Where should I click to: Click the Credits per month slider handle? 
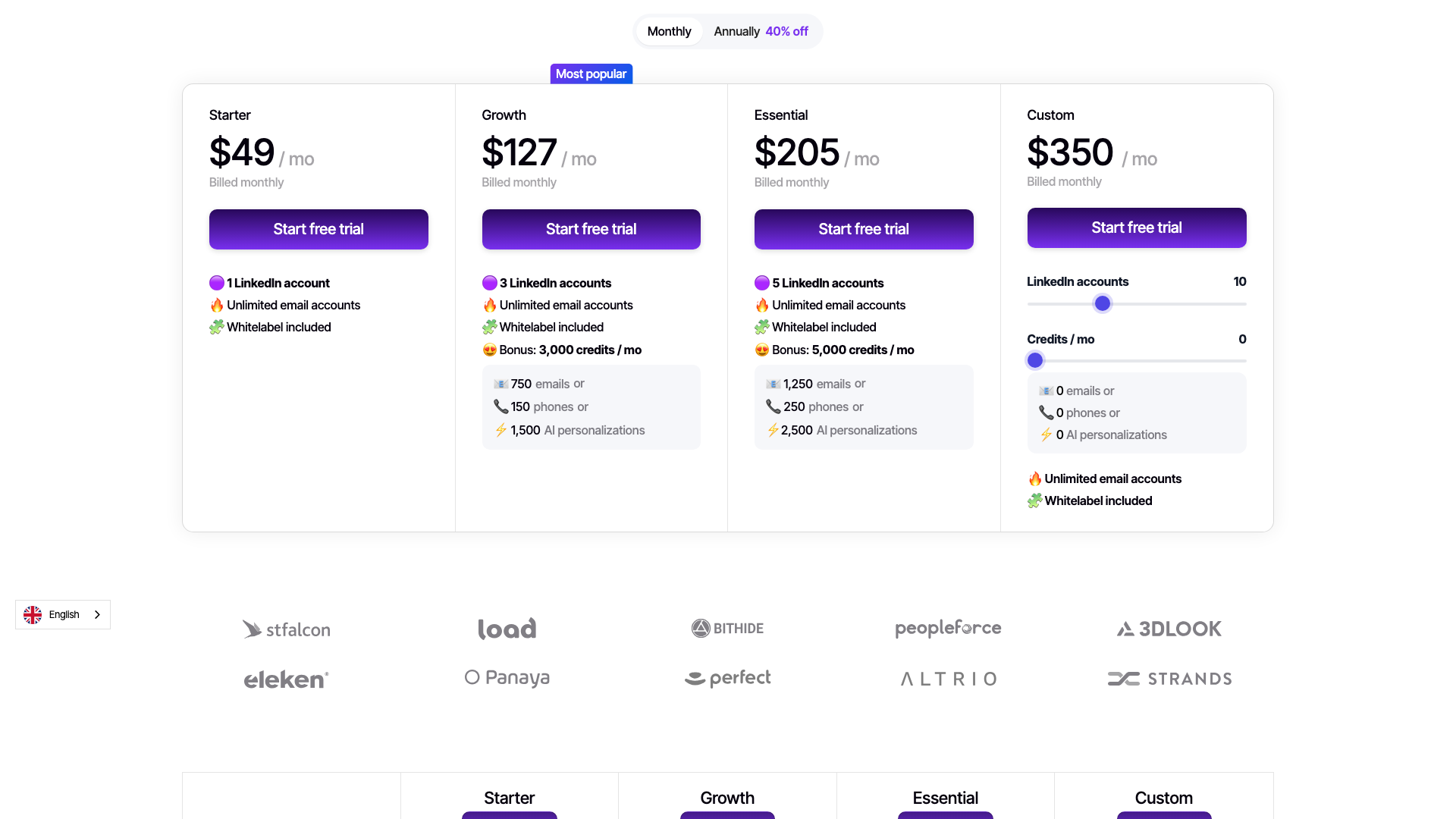click(x=1035, y=360)
